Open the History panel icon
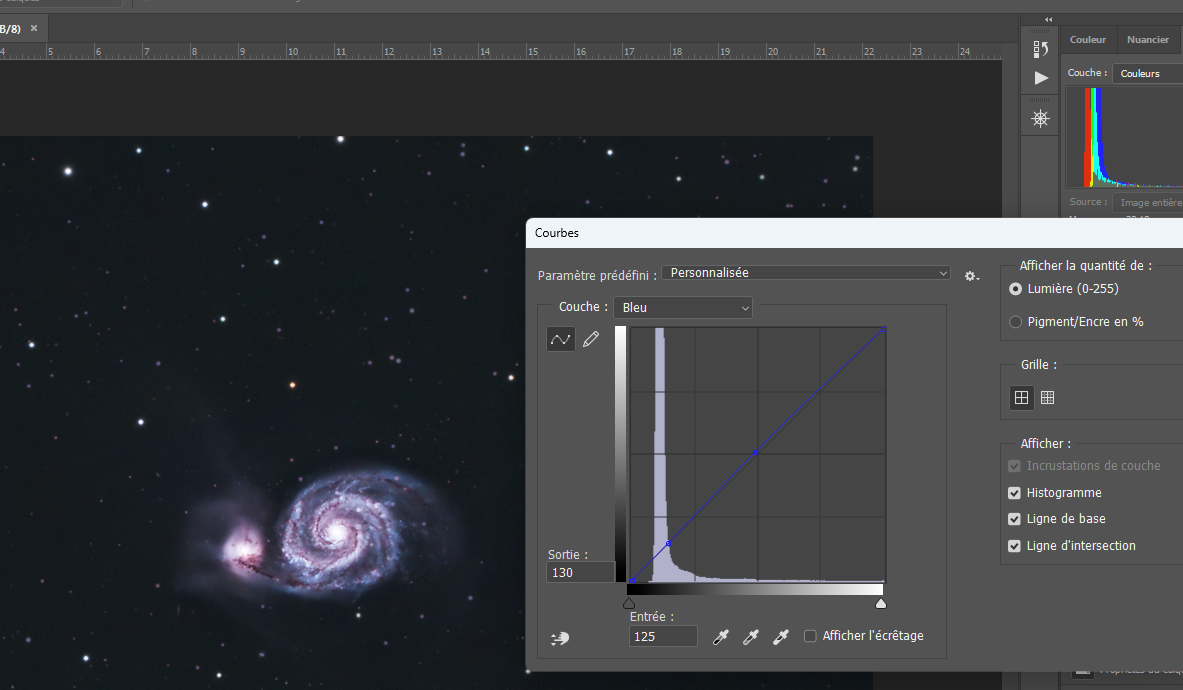 pos(1040,49)
